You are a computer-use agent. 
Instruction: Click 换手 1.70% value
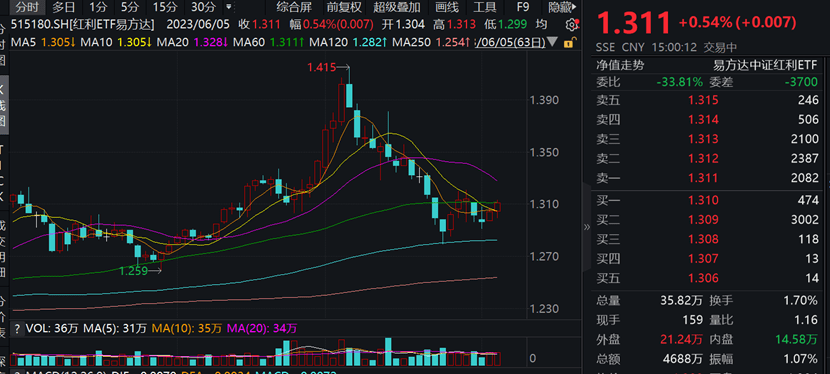(800, 301)
